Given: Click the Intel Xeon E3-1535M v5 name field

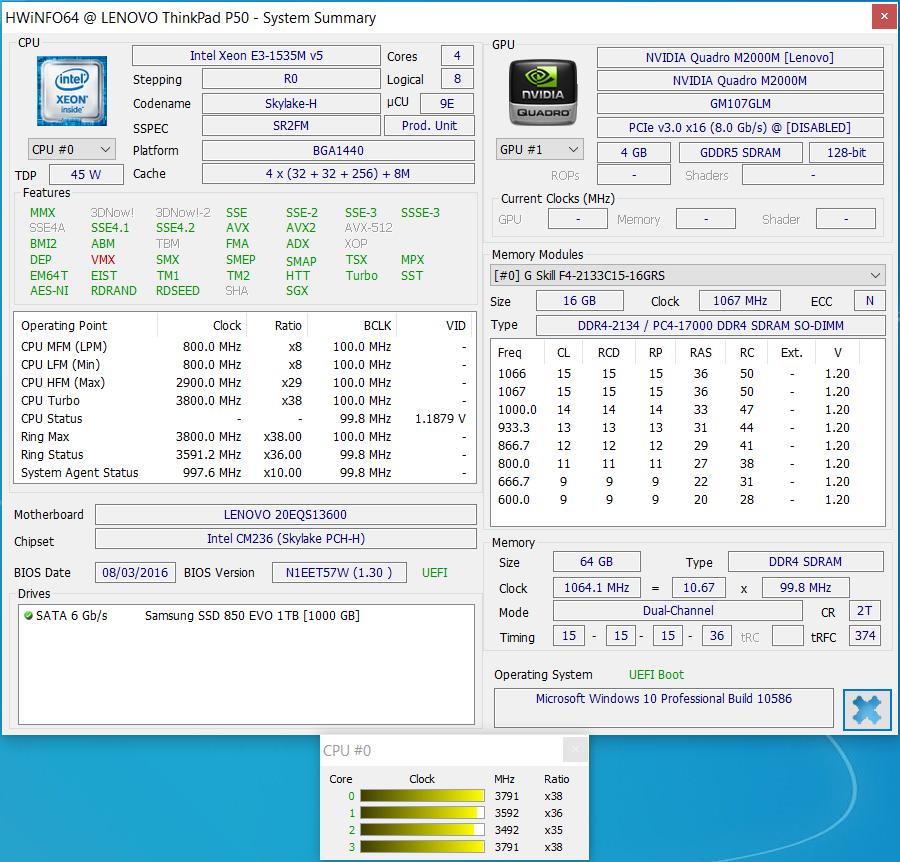Looking at the screenshot, I should coord(256,56).
